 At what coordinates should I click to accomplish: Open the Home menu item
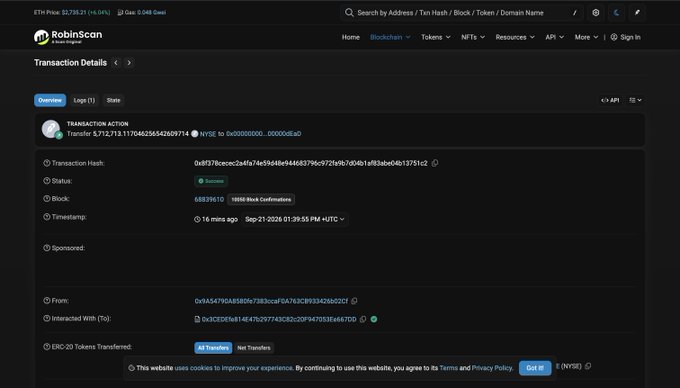350,37
